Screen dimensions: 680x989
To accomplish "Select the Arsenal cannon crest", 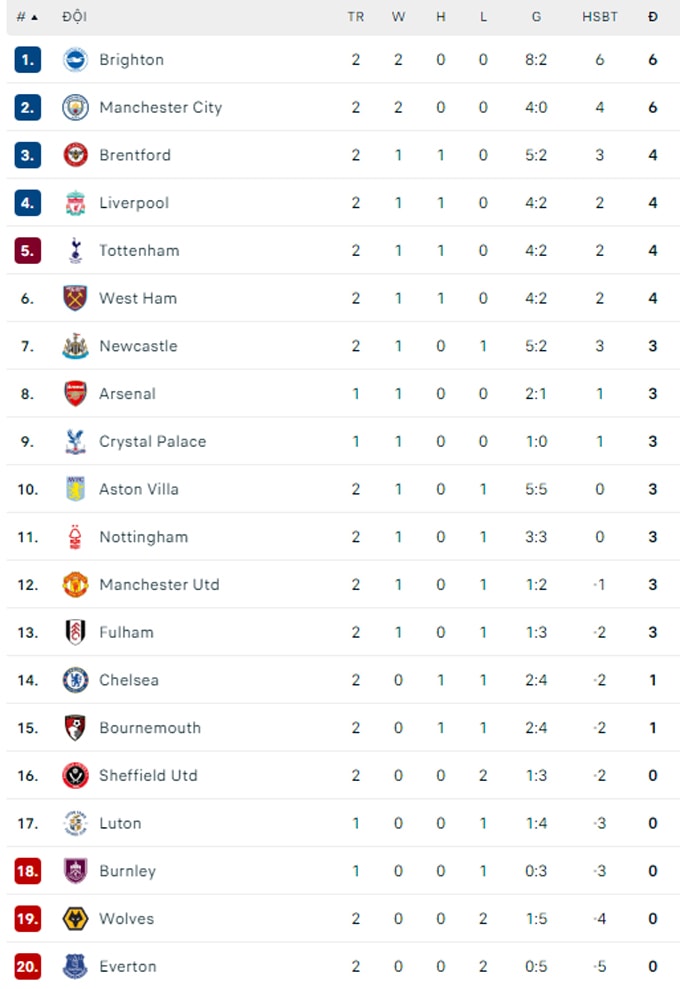I will click(75, 394).
